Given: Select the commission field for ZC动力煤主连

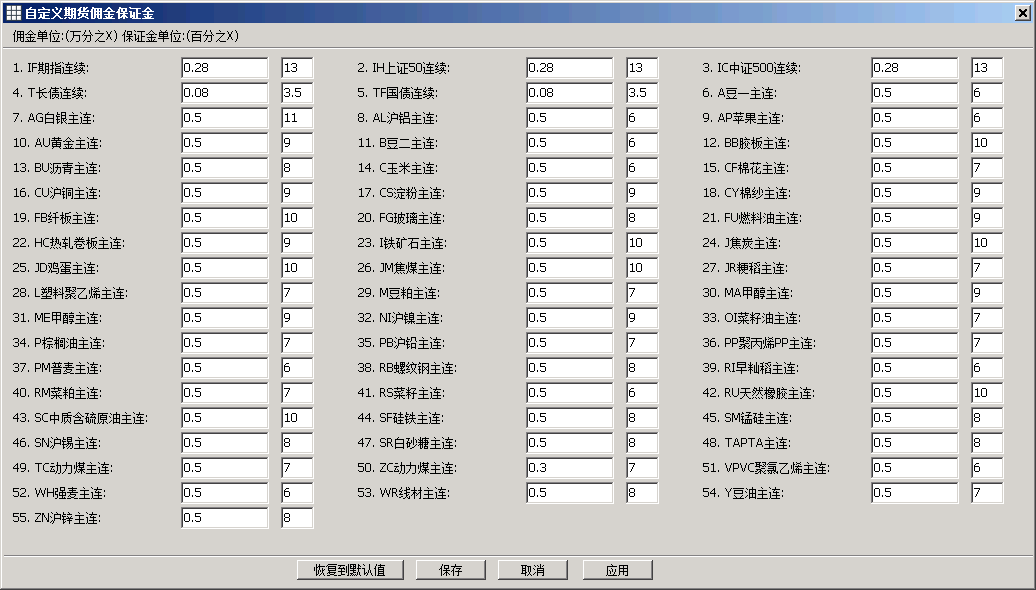Looking at the screenshot, I should (x=570, y=468).
